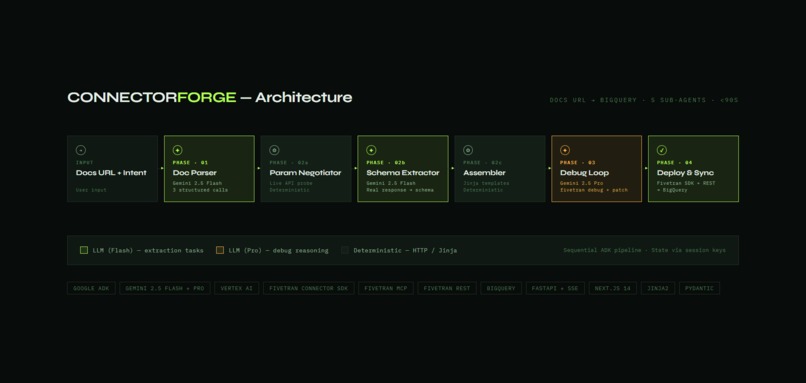Click the 'Docs URL + Intent' card title
The image size is (806, 383).
coord(111,173)
